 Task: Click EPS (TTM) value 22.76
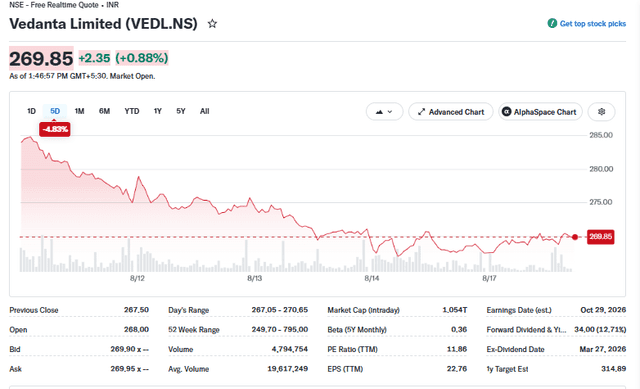[x=457, y=369]
